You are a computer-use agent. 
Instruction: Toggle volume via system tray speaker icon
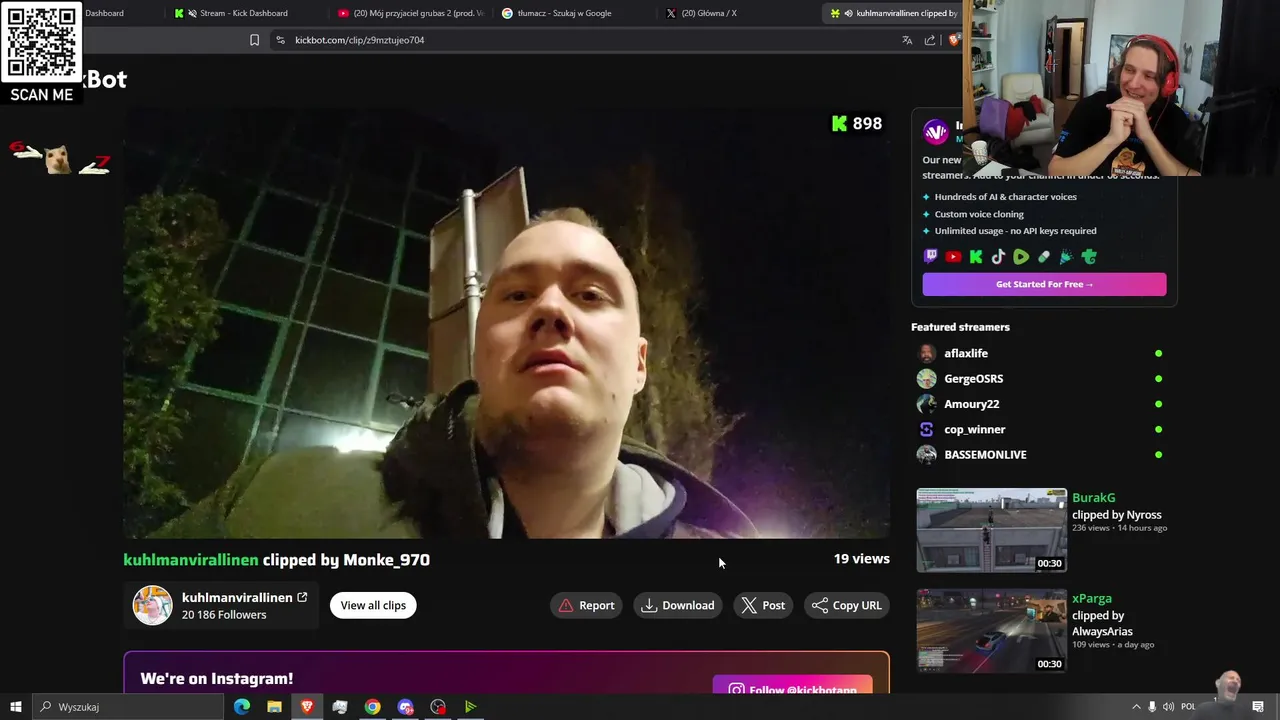(x=1169, y=707)
